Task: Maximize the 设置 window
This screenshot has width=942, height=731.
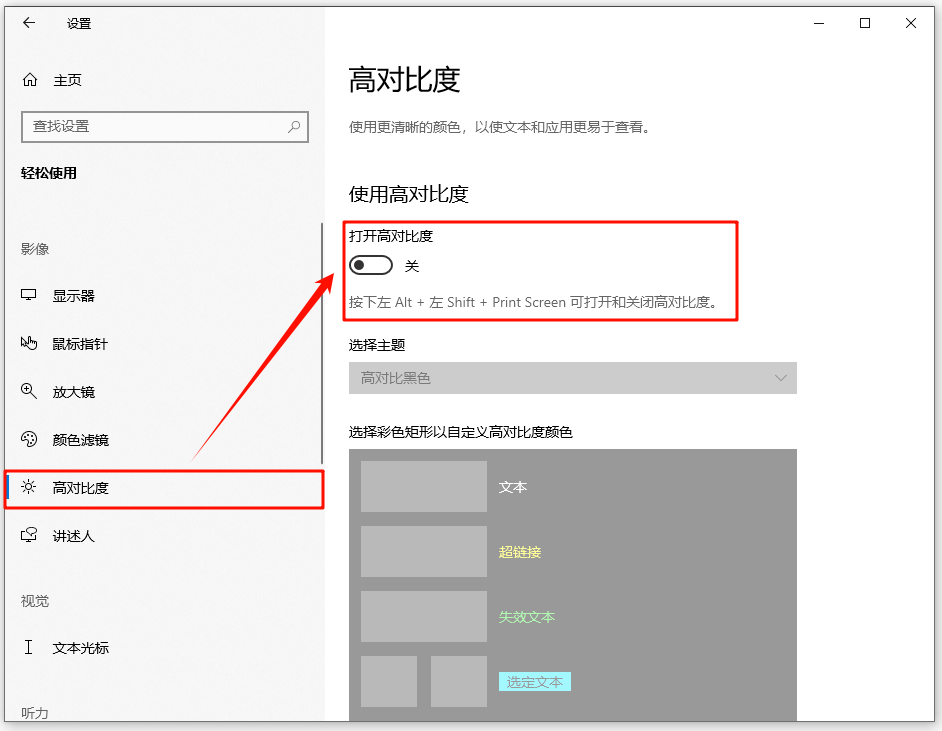Action: coord(865,23)
